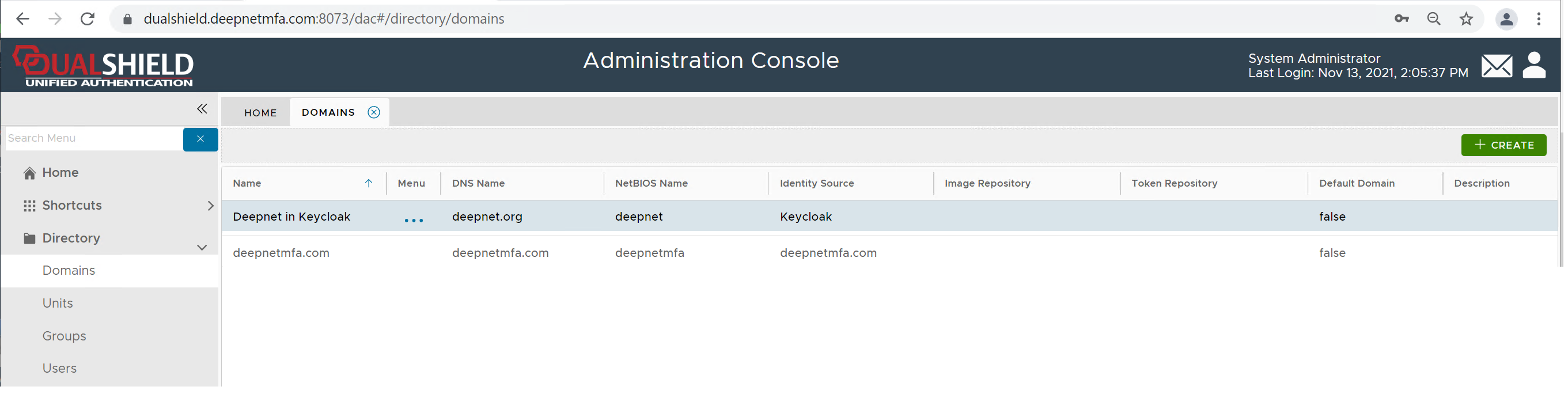
Task: Reload the page using browser refresh
Action: coord(88,19)
